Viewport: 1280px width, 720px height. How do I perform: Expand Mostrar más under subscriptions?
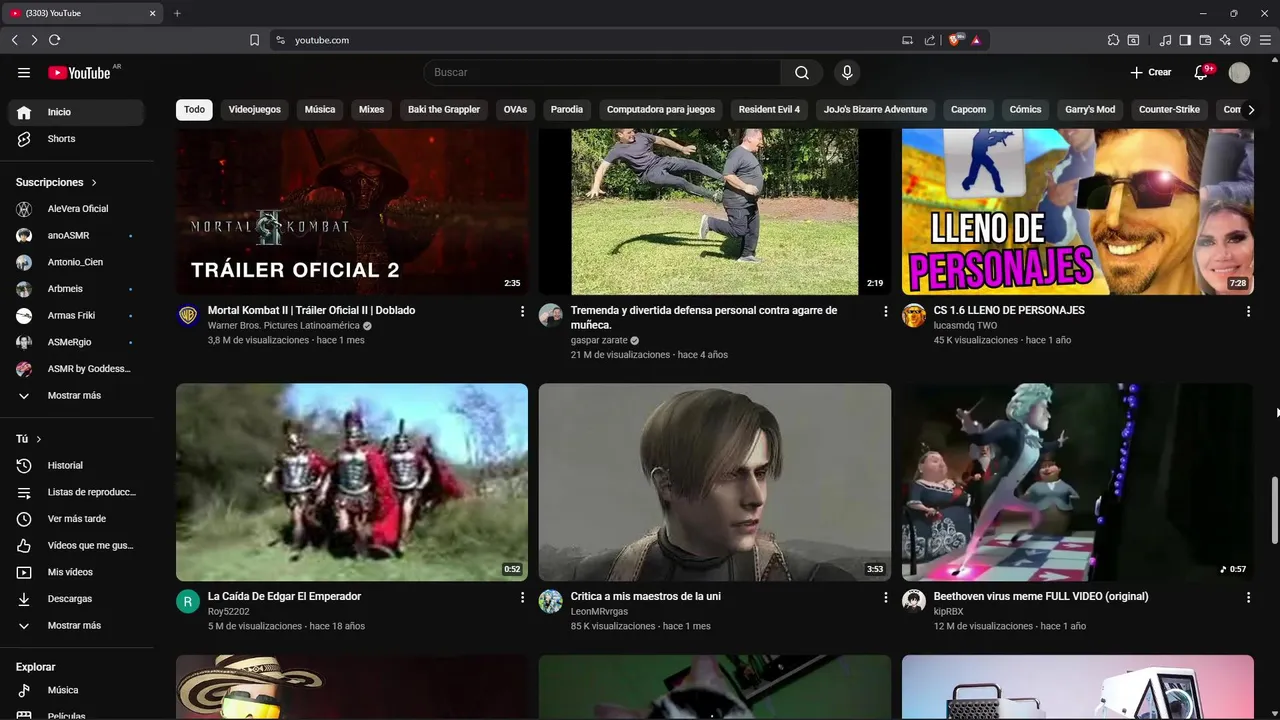click(x=76, y=396)
